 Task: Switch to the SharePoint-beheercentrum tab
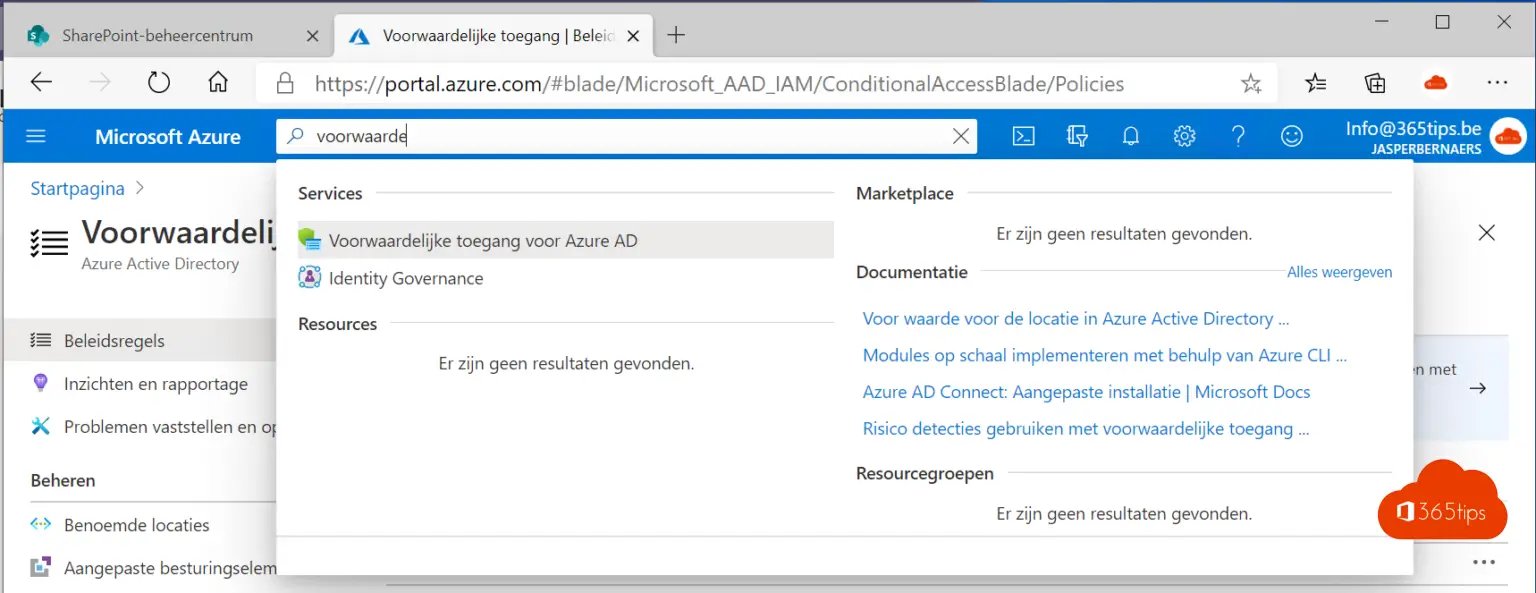click(160, 34)
